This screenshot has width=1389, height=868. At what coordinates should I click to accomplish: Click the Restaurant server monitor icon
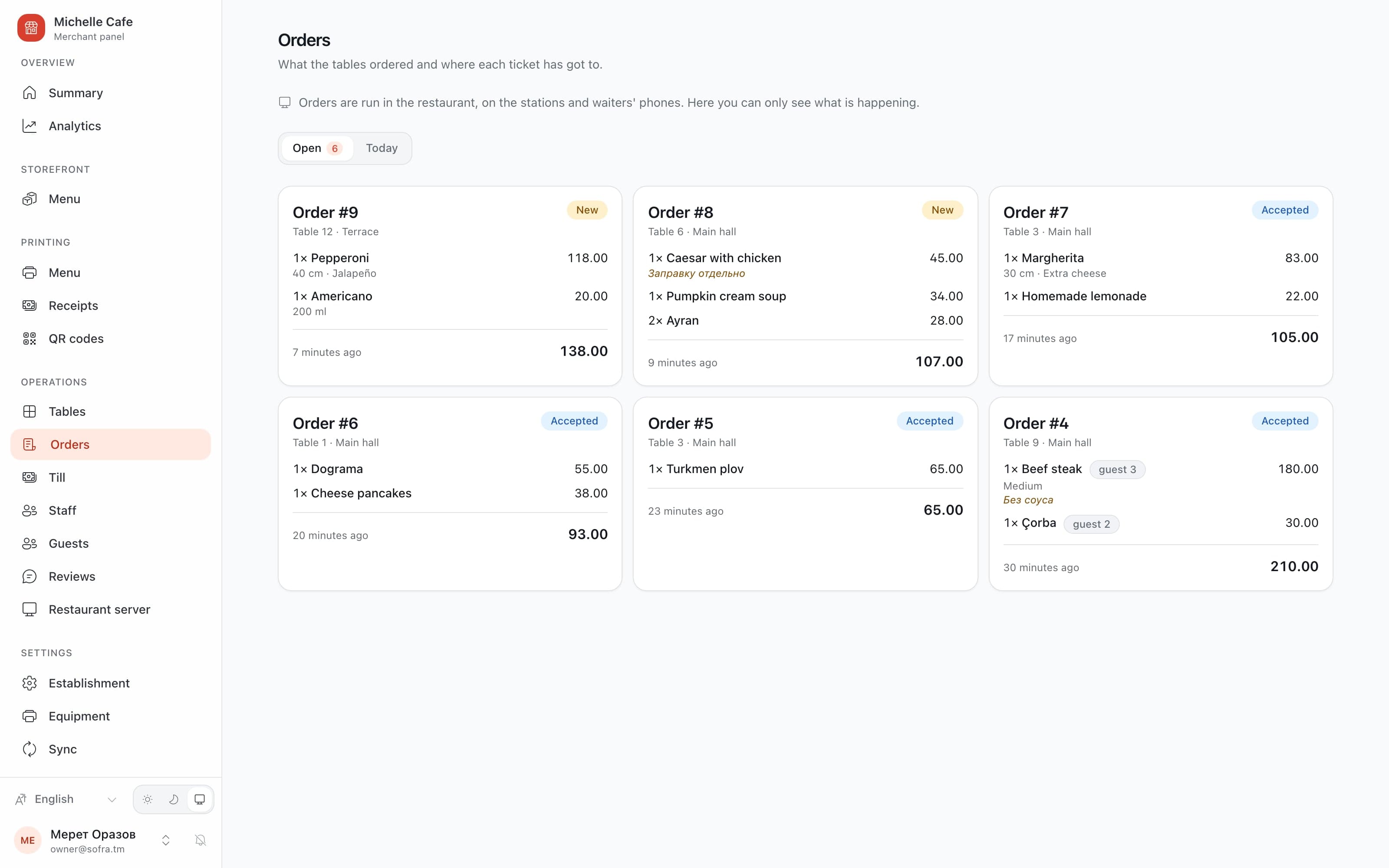(29, 610)
